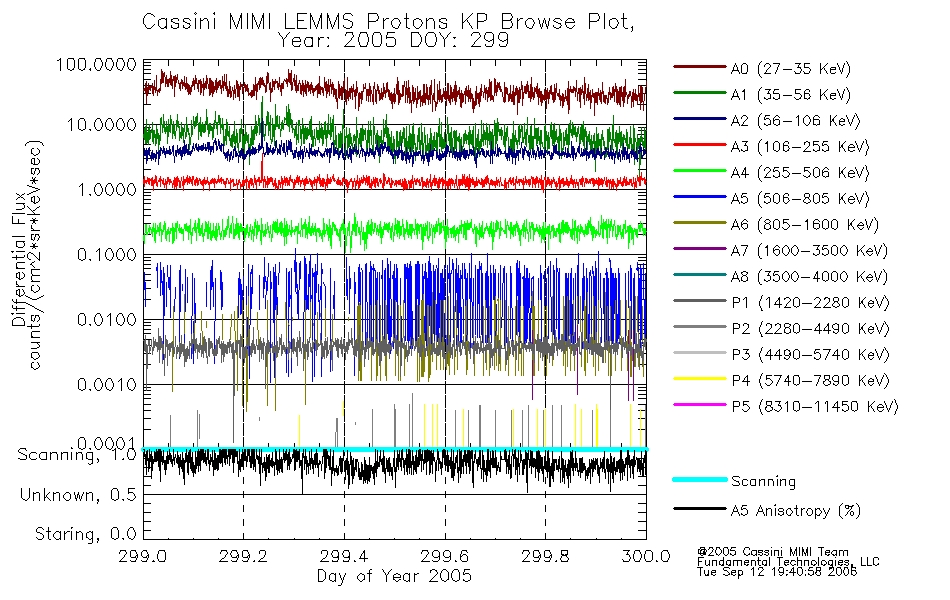Click the dark green A1 legend line swatch
Screen dimensions: 950x600
coord(699,92)
